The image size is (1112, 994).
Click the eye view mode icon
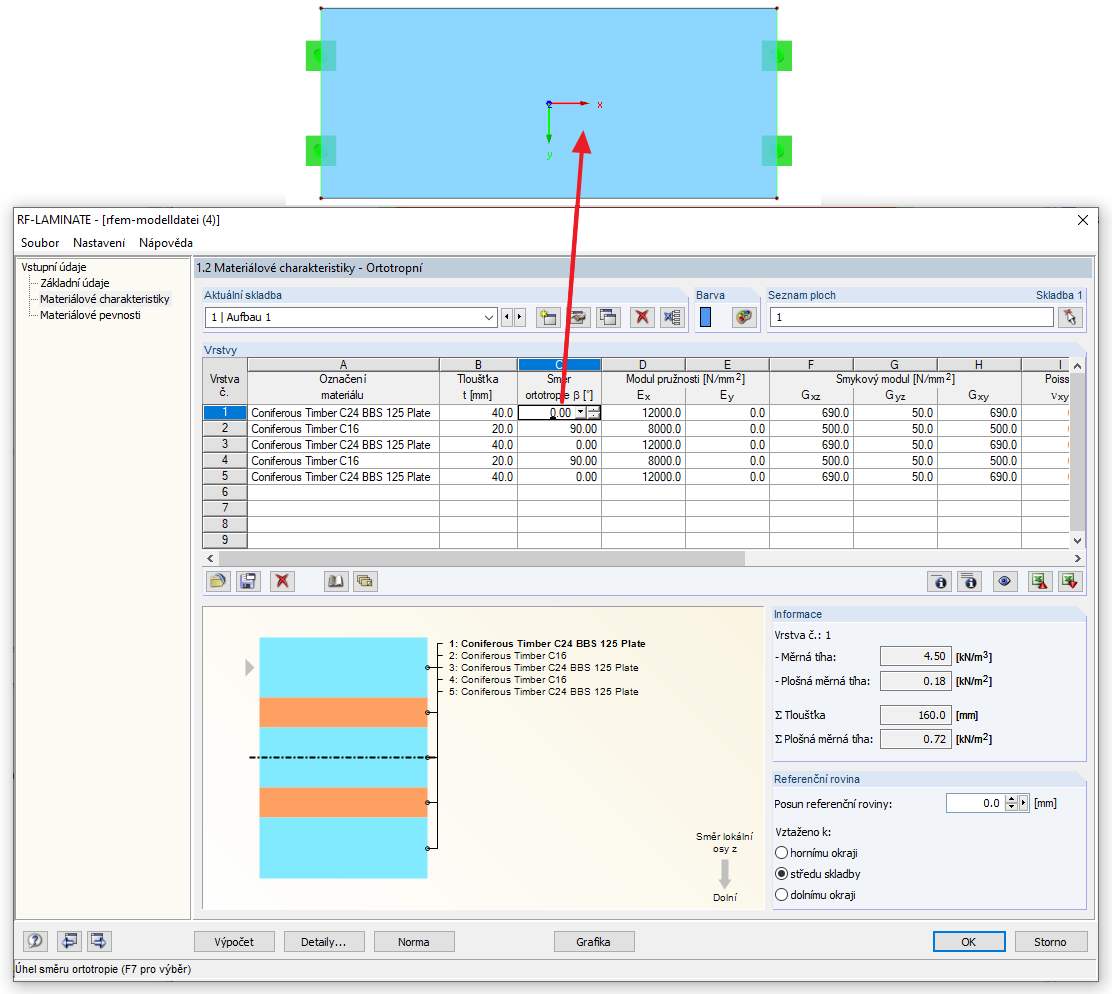1004,582
